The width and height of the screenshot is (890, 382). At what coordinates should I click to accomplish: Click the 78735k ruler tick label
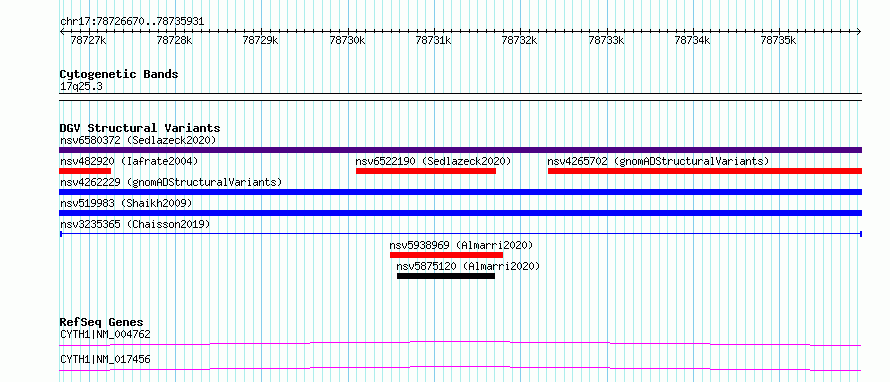point(778,40)
